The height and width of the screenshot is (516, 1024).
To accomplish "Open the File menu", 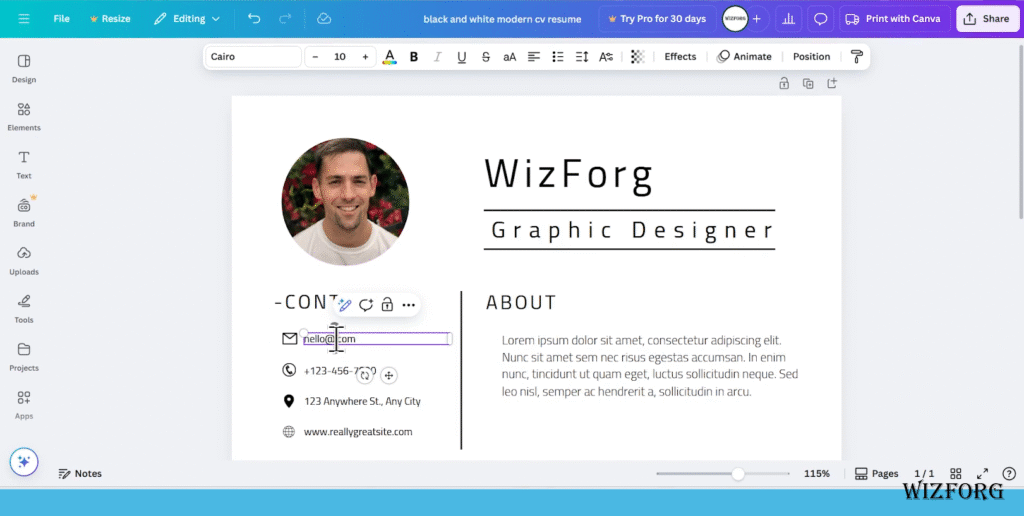I will click(x=61, y=19).
